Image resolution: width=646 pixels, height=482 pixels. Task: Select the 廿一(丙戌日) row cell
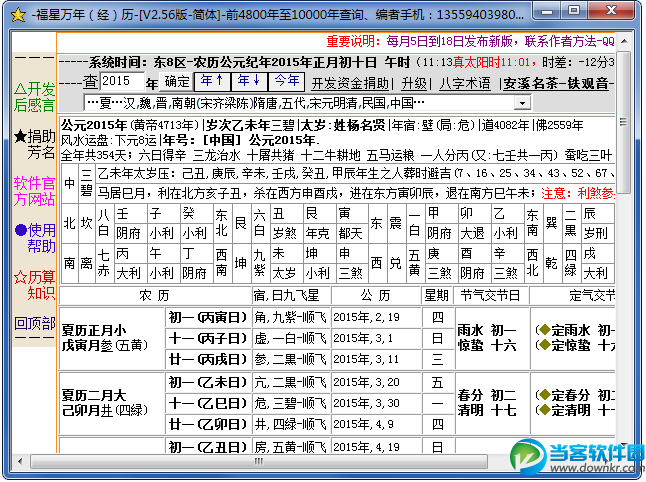point(208,359)
